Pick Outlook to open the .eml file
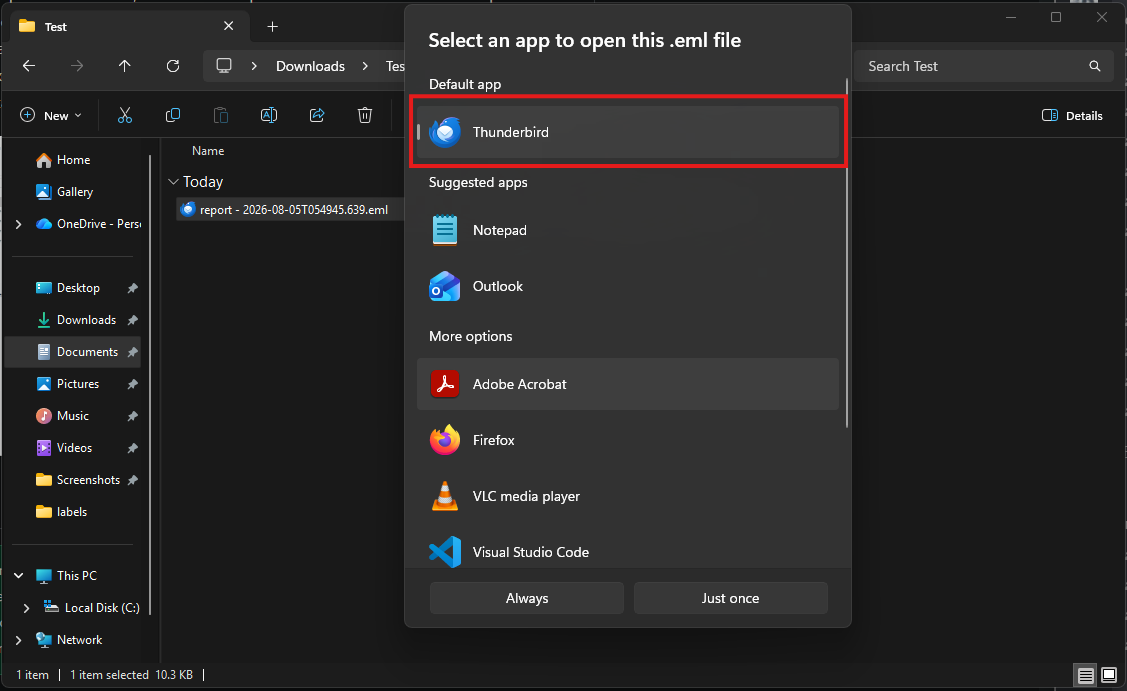1127x691 pixels. [x=627, y=286]
